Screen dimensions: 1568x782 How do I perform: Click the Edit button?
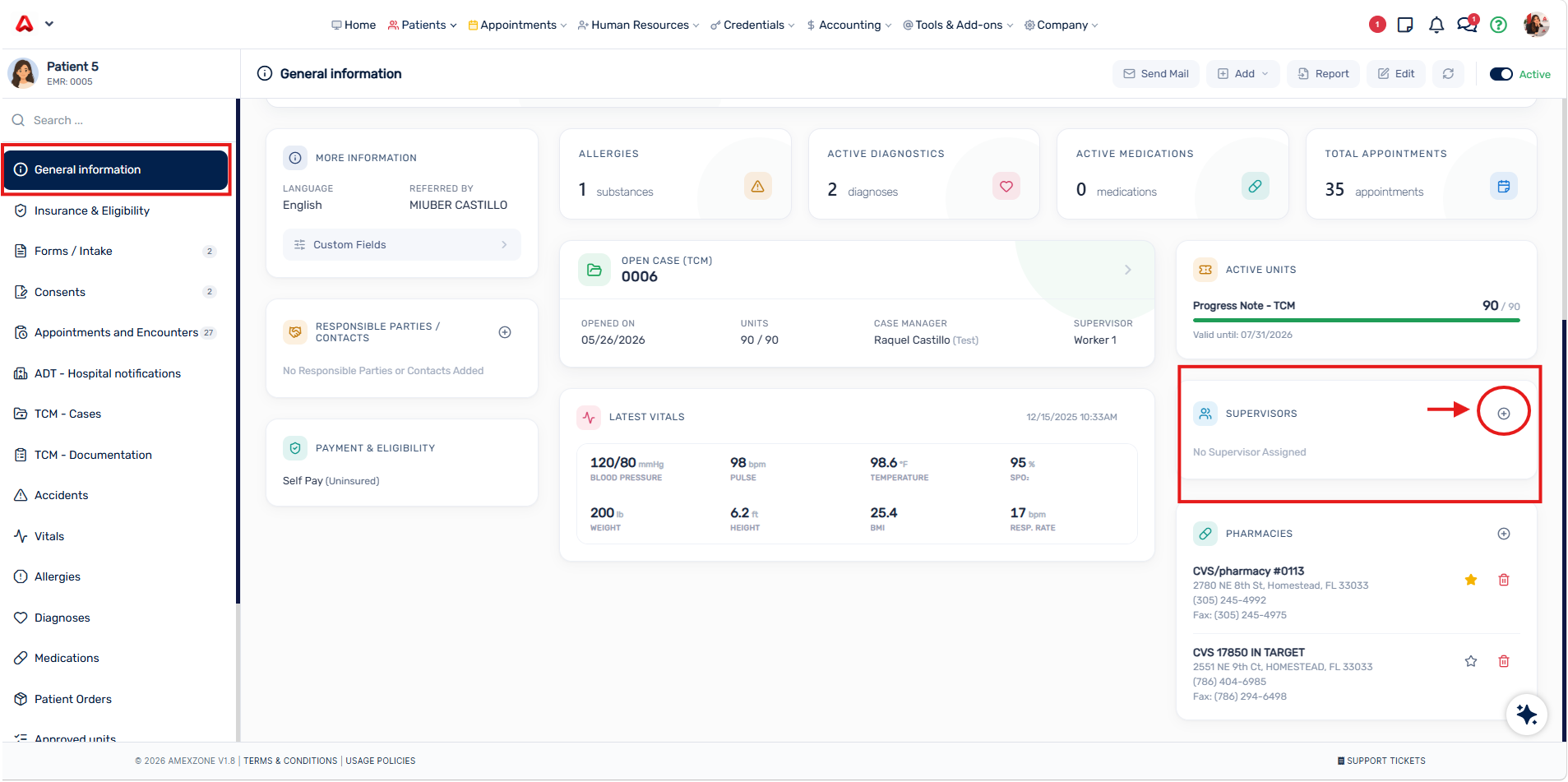[1396, 74]
